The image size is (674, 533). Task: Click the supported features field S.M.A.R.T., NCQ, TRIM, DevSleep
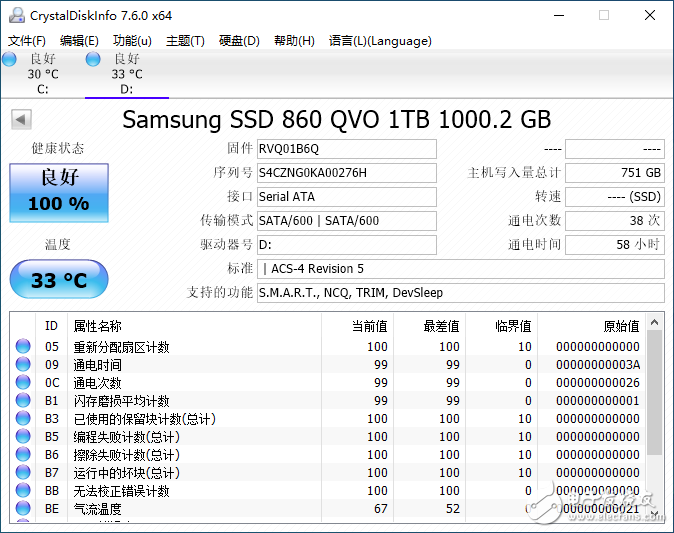point(461,293)
